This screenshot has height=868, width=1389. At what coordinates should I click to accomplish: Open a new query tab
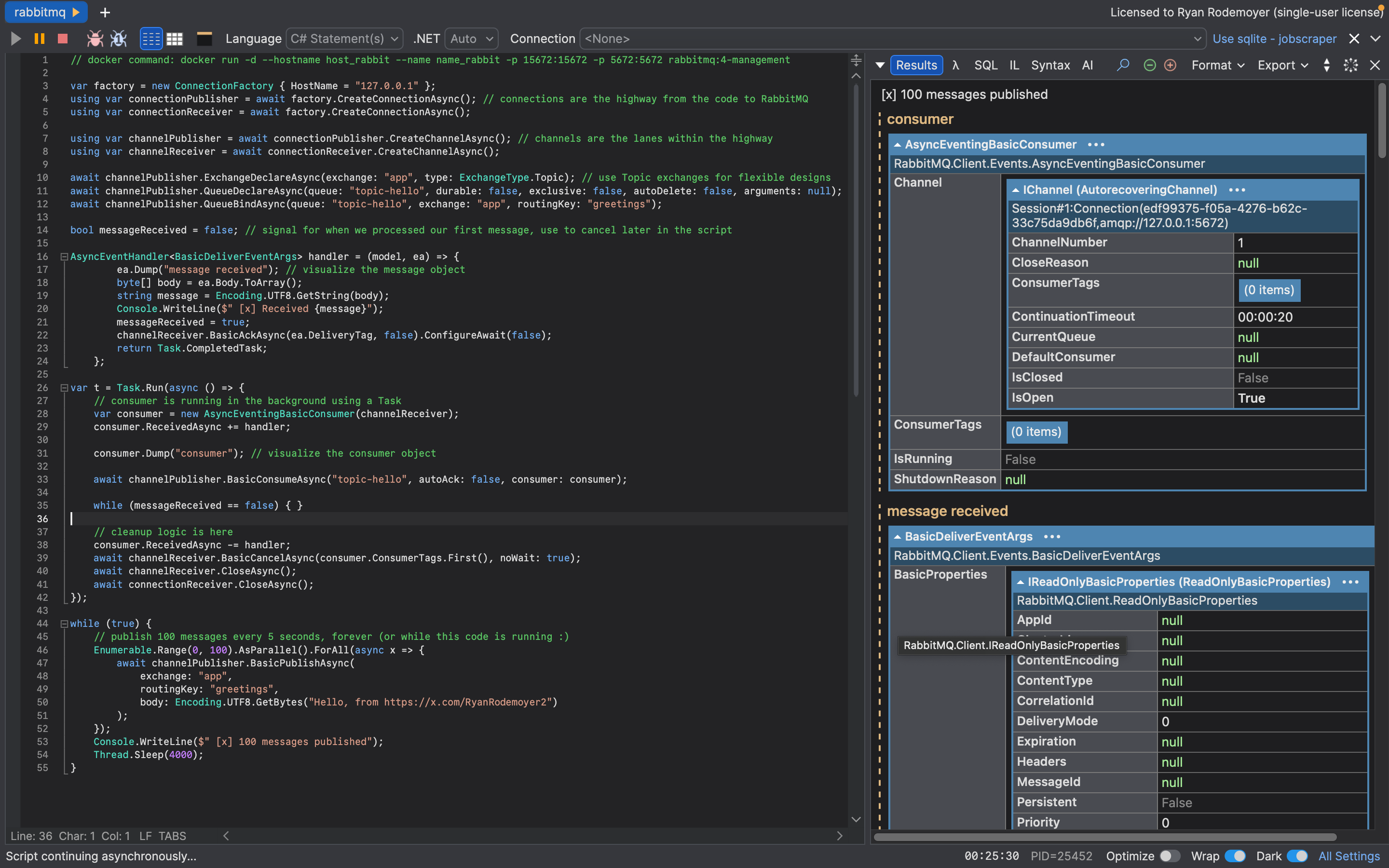105,12
